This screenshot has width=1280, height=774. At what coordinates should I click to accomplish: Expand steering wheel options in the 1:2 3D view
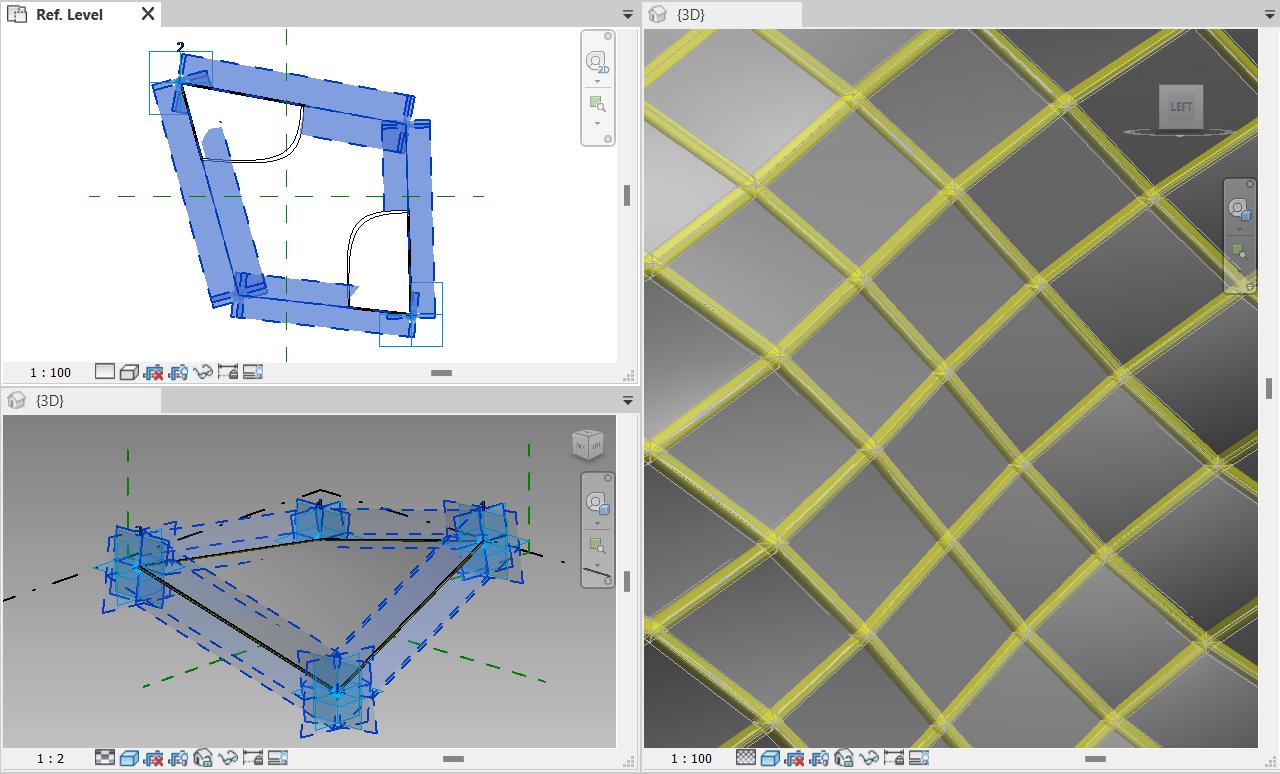point(597,523)
